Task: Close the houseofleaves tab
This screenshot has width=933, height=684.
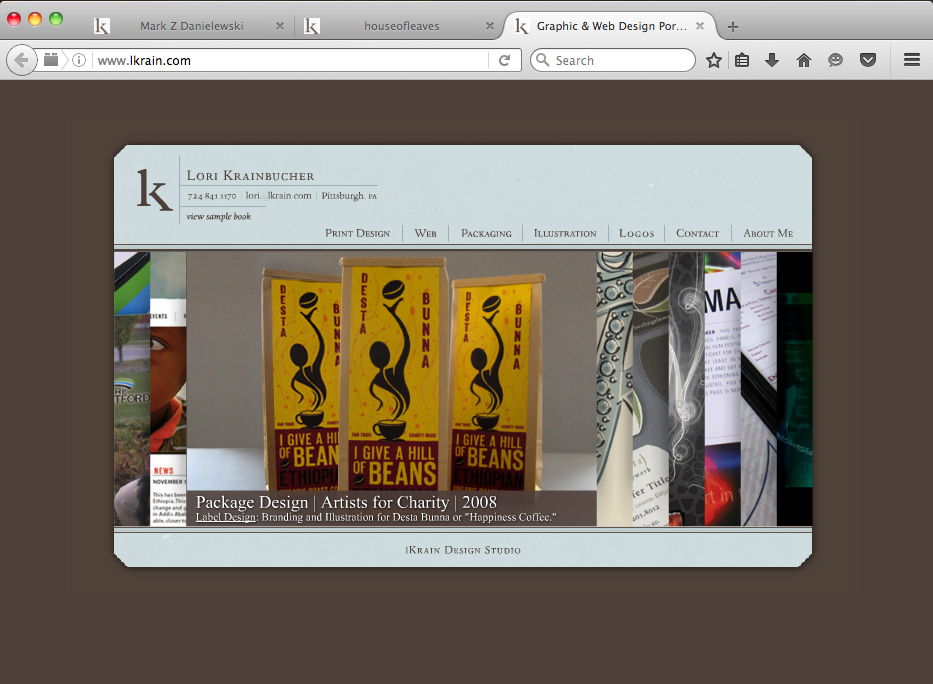Action: [490, 26]
